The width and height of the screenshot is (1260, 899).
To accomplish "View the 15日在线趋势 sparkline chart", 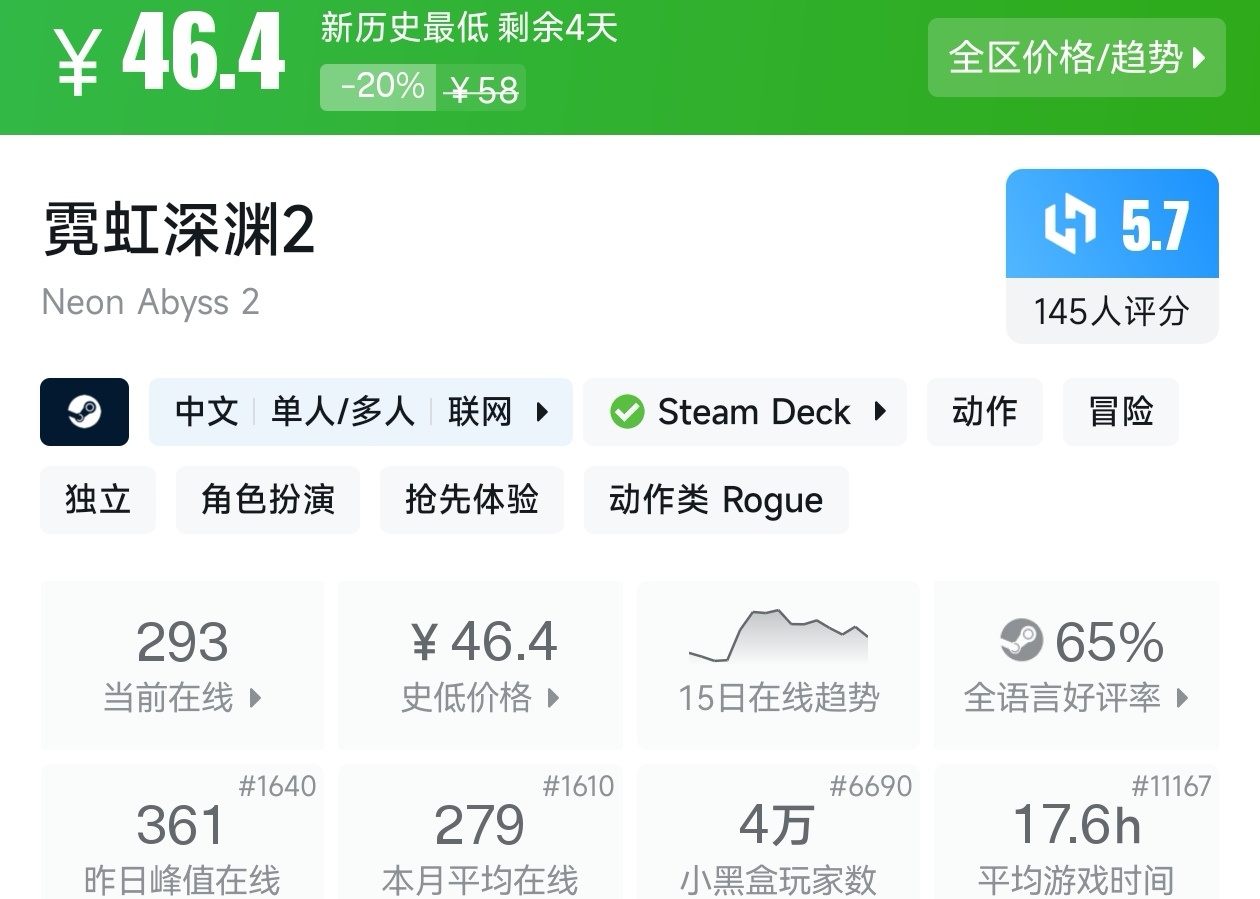I will 778,636.
